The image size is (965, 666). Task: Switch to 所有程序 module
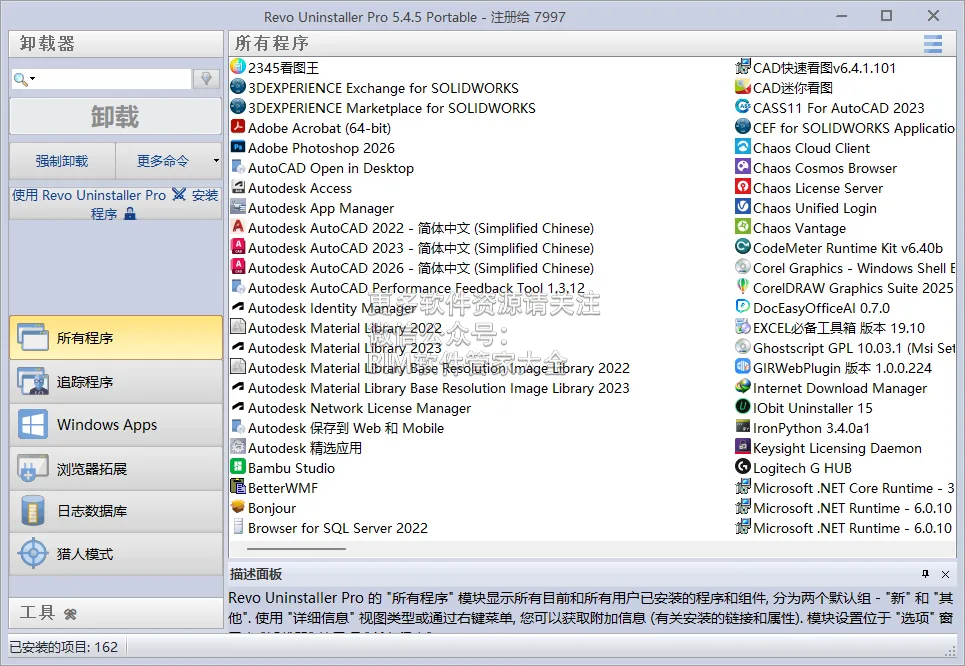(116, 337)
